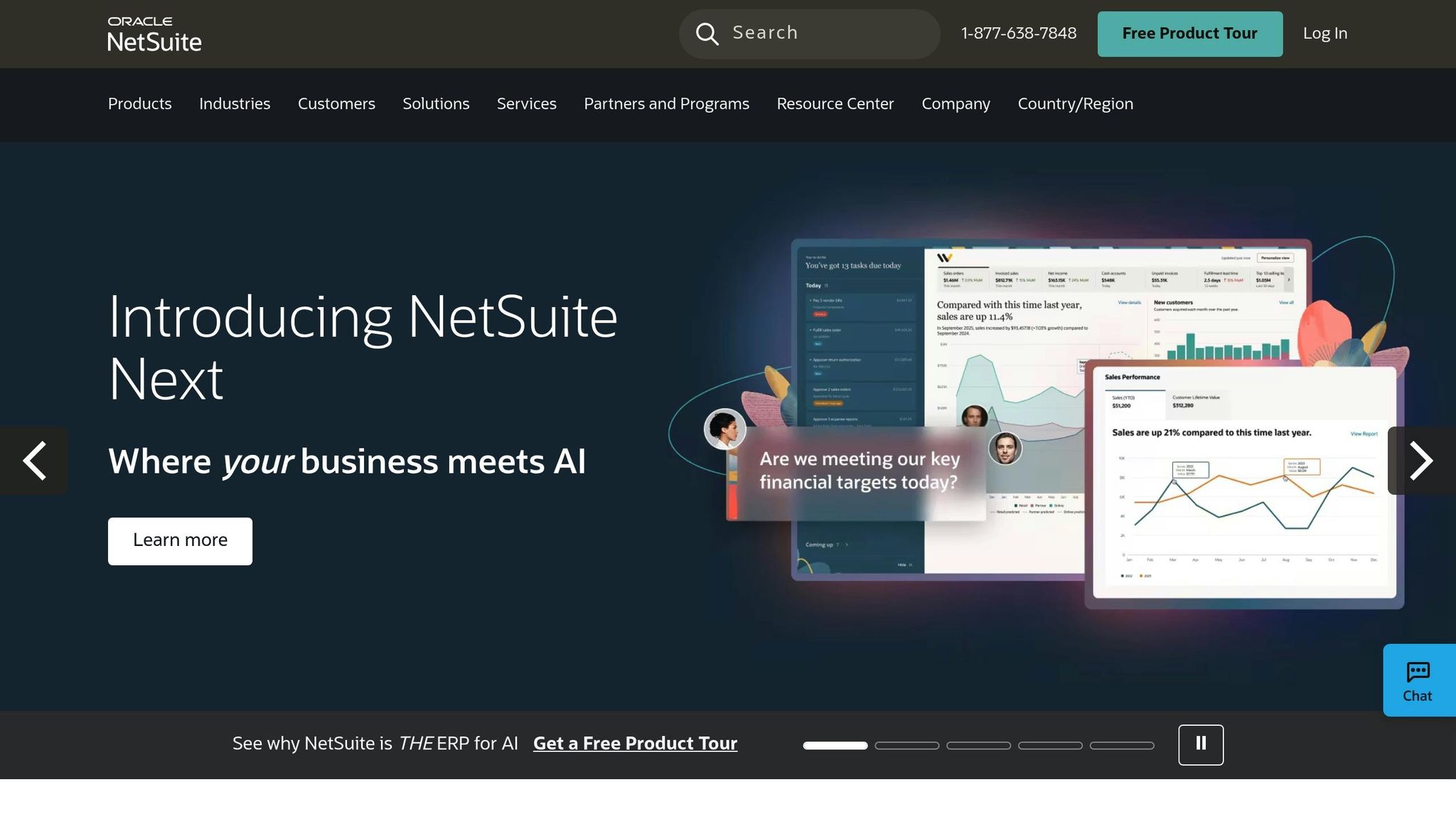1456x819 pixels.
Task: Open the Industries menu
Action: (x=235, y=104)
